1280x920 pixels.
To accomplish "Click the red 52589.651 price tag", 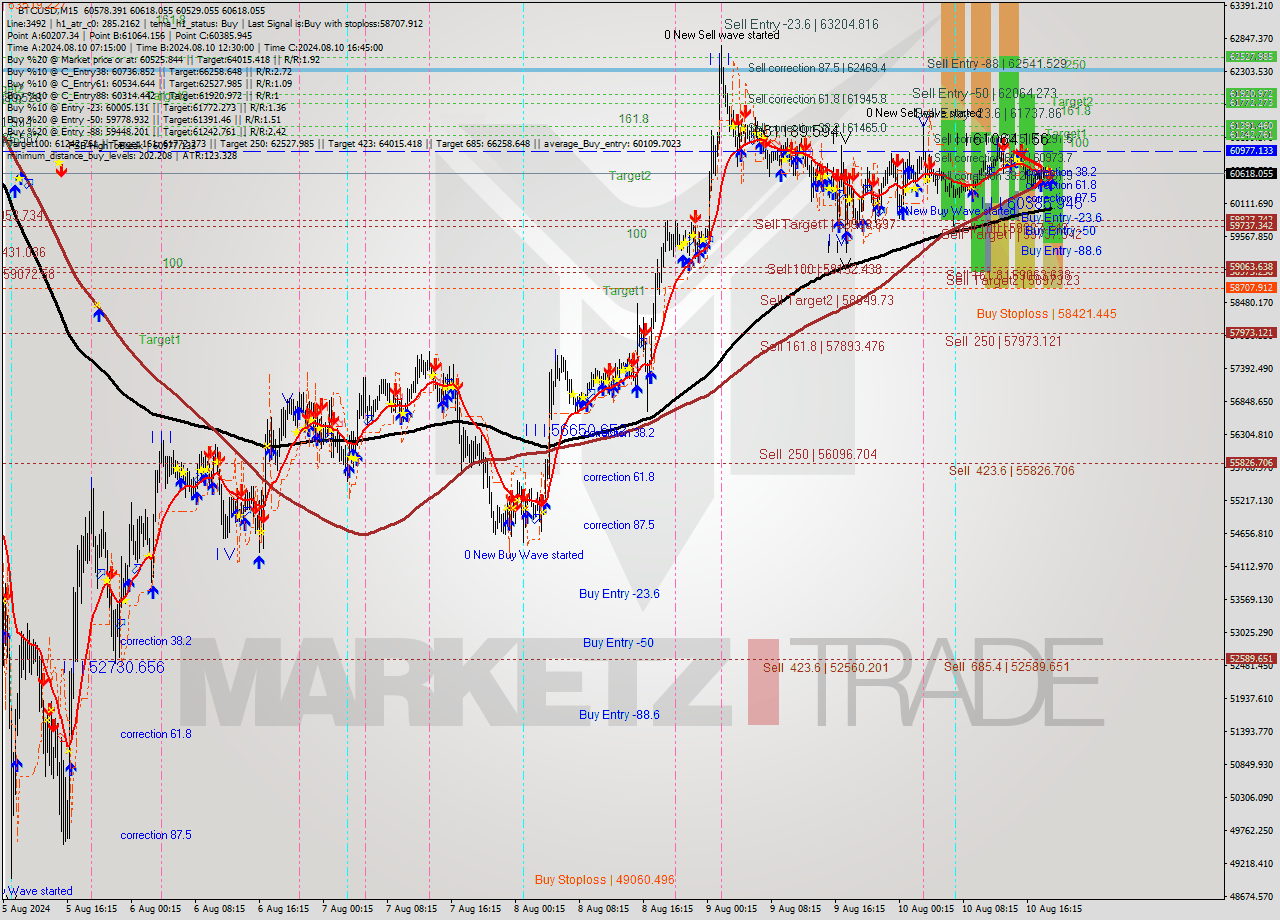I will point(1251,658).
